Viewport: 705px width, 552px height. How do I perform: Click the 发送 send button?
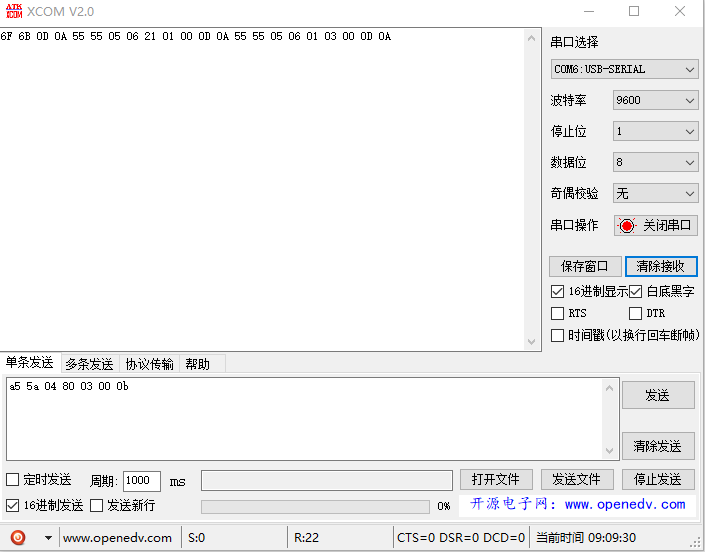tap(658, 395)
